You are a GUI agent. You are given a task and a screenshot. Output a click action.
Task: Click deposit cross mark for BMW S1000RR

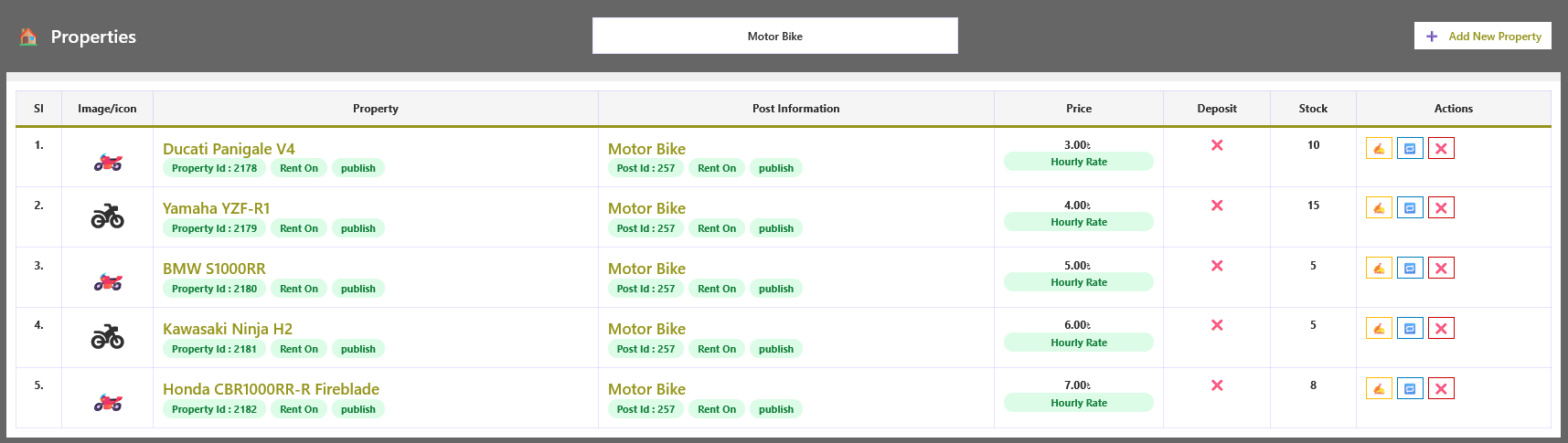pos(1217,266)
